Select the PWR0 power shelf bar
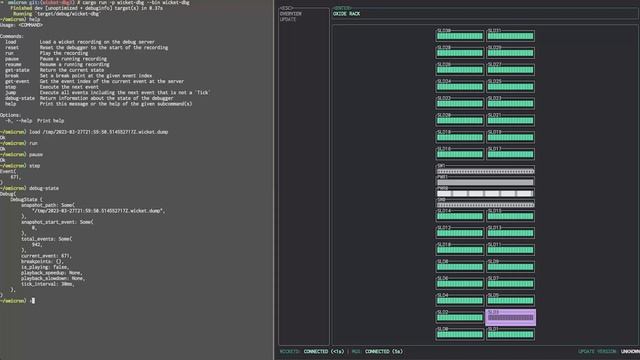The image size is (640, 360). point(485,193)
